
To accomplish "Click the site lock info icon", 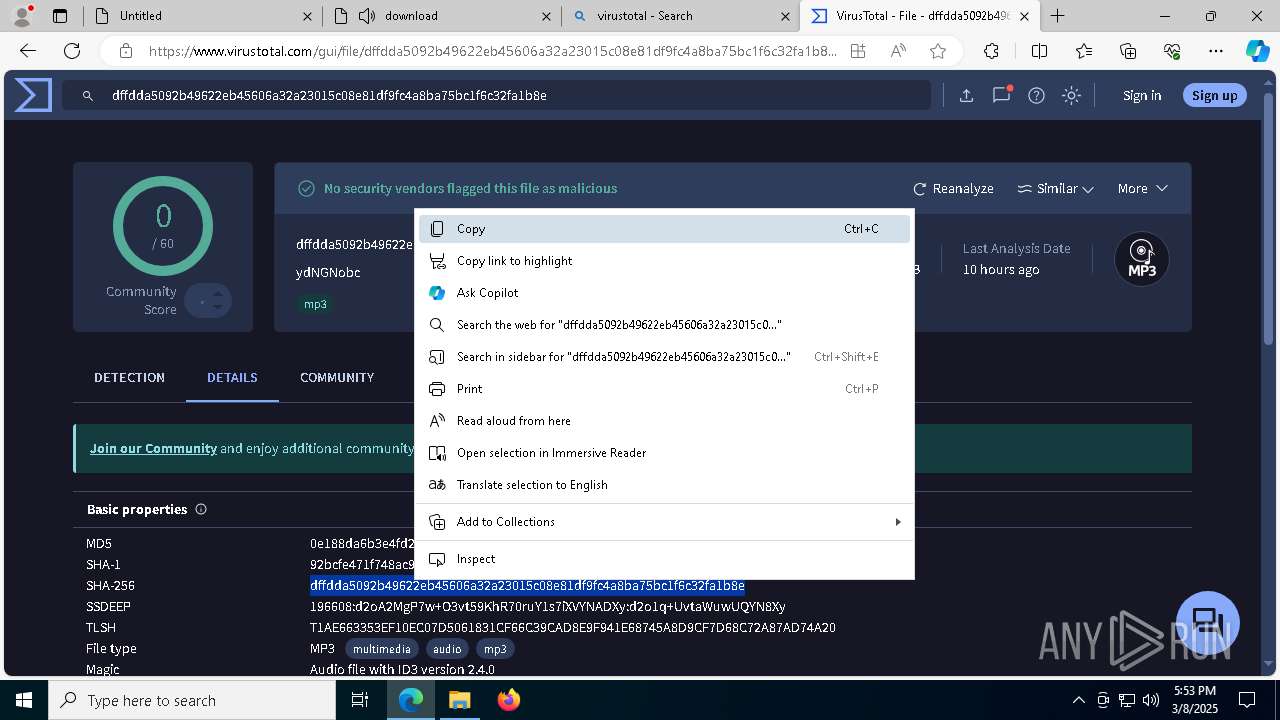I will 125,51.
